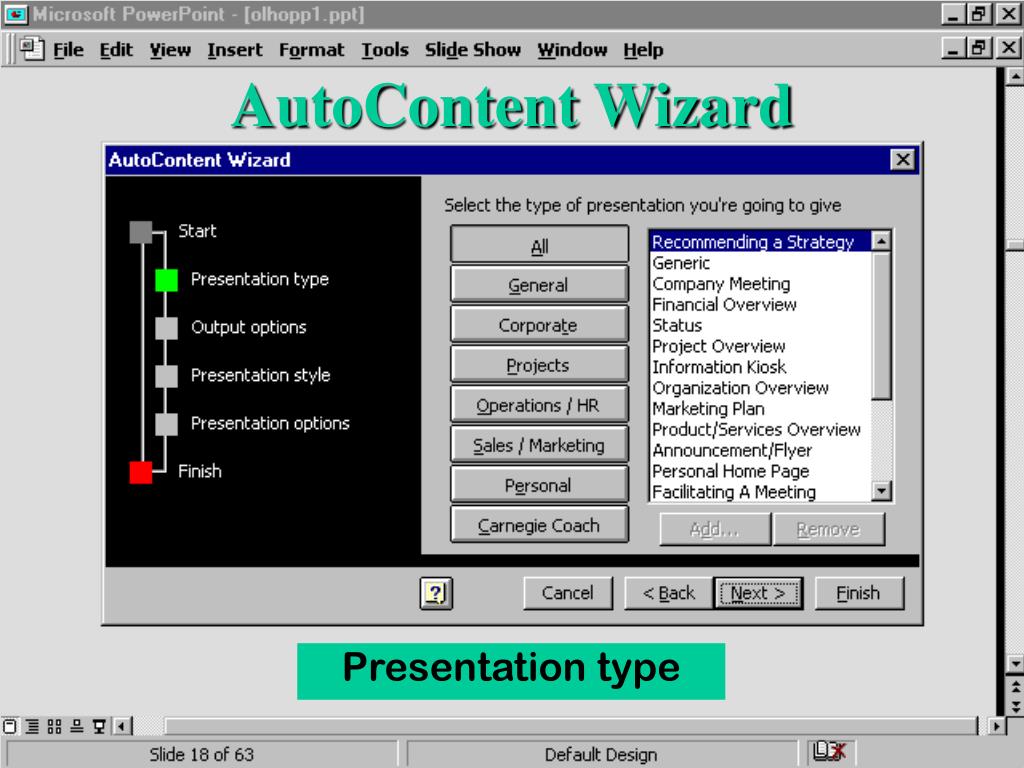The width and height of the screenshot is (1024, 768).
Task: Click the wizard help question mark button
Action: [436, 593]
